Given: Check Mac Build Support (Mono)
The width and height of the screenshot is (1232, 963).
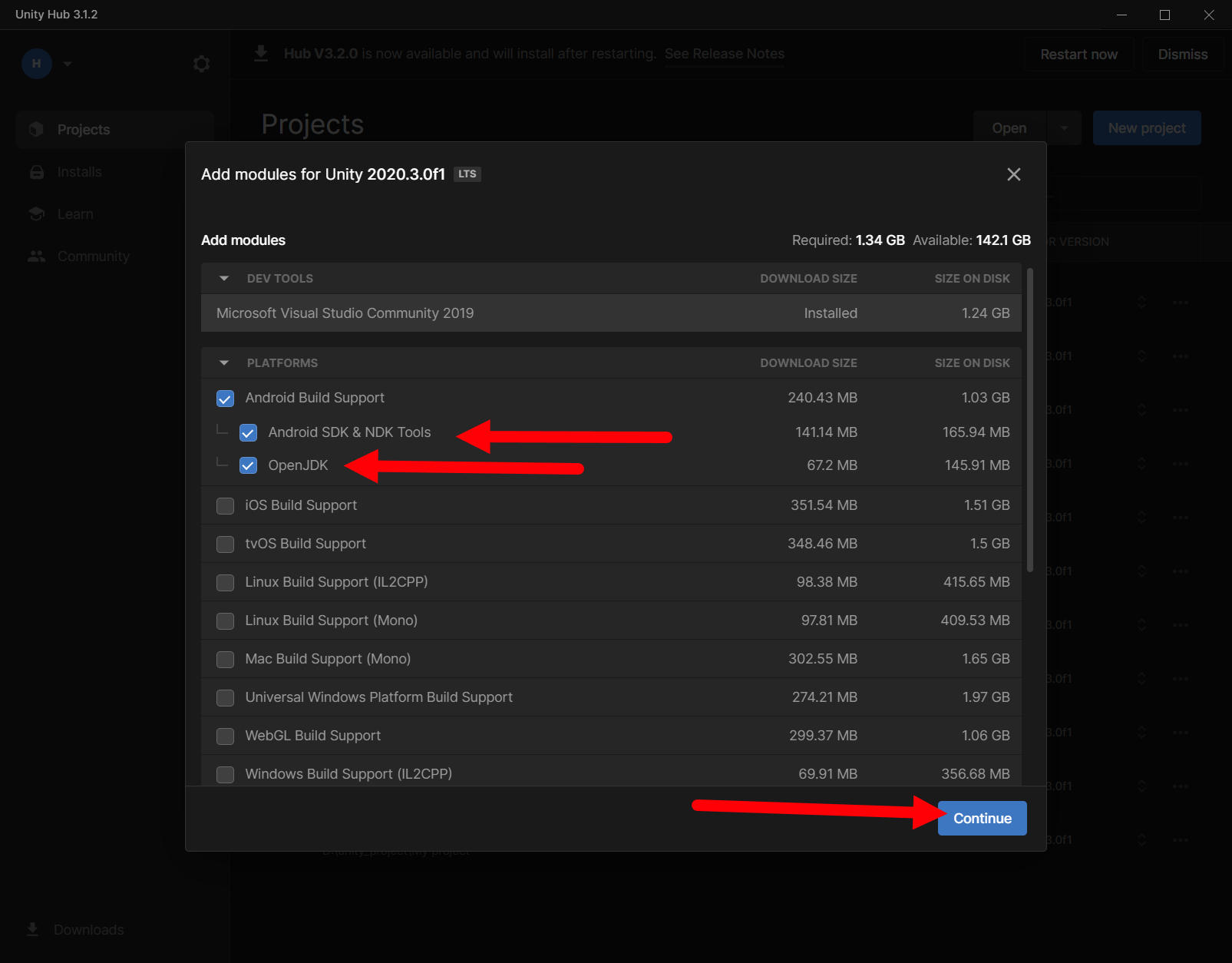Looking at the screenshot, I should click(225, 660).
